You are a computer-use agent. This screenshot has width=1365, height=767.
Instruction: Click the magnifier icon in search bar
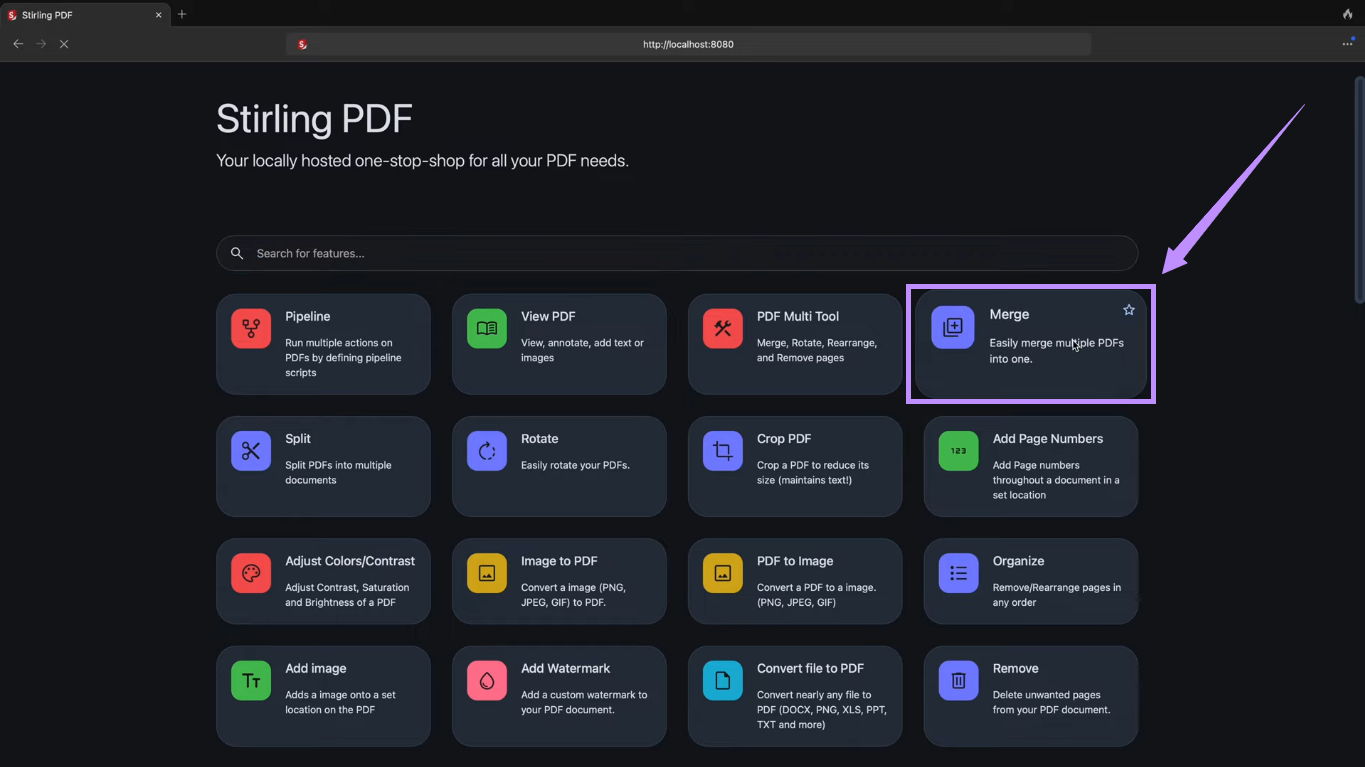click(237, 253)
